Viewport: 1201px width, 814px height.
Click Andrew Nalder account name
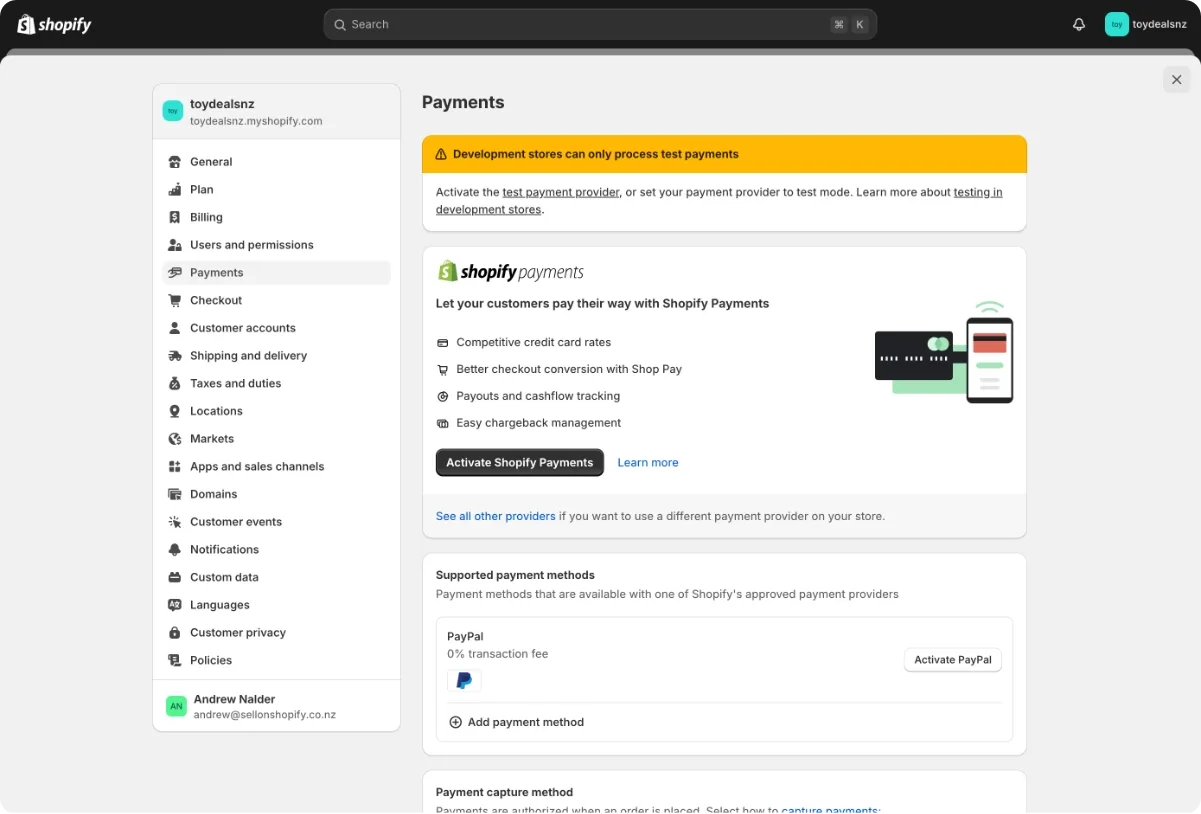coord(234,699)
